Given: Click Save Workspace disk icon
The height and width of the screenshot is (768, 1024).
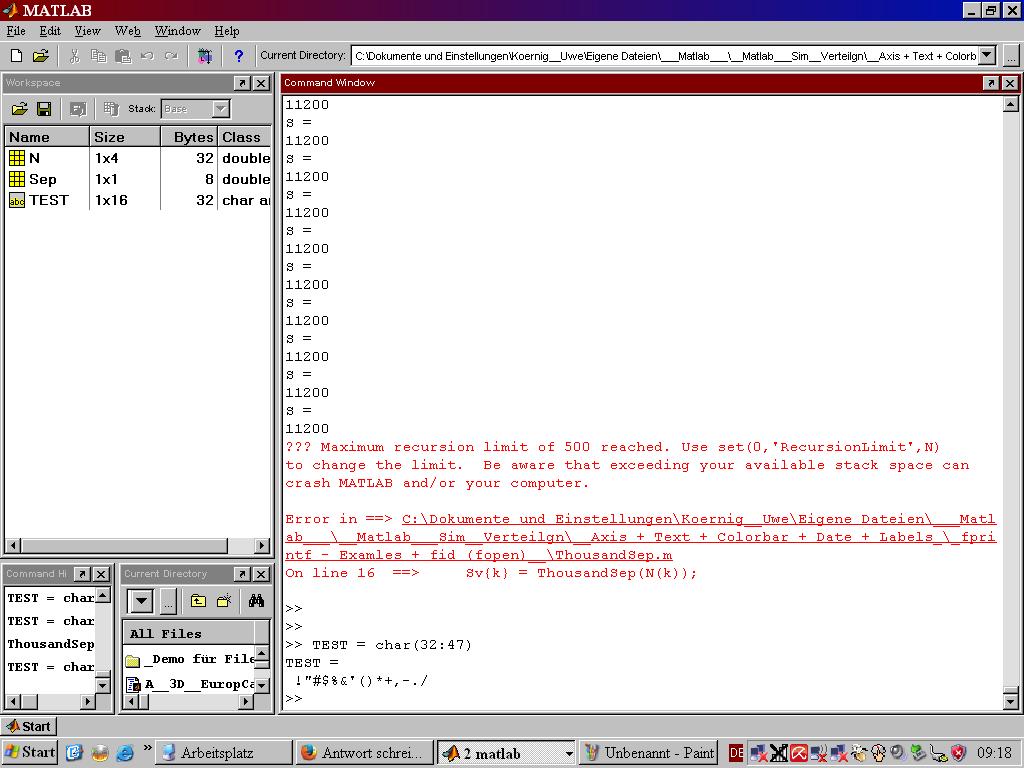Looking at the screenshot, I should point(44,109).
